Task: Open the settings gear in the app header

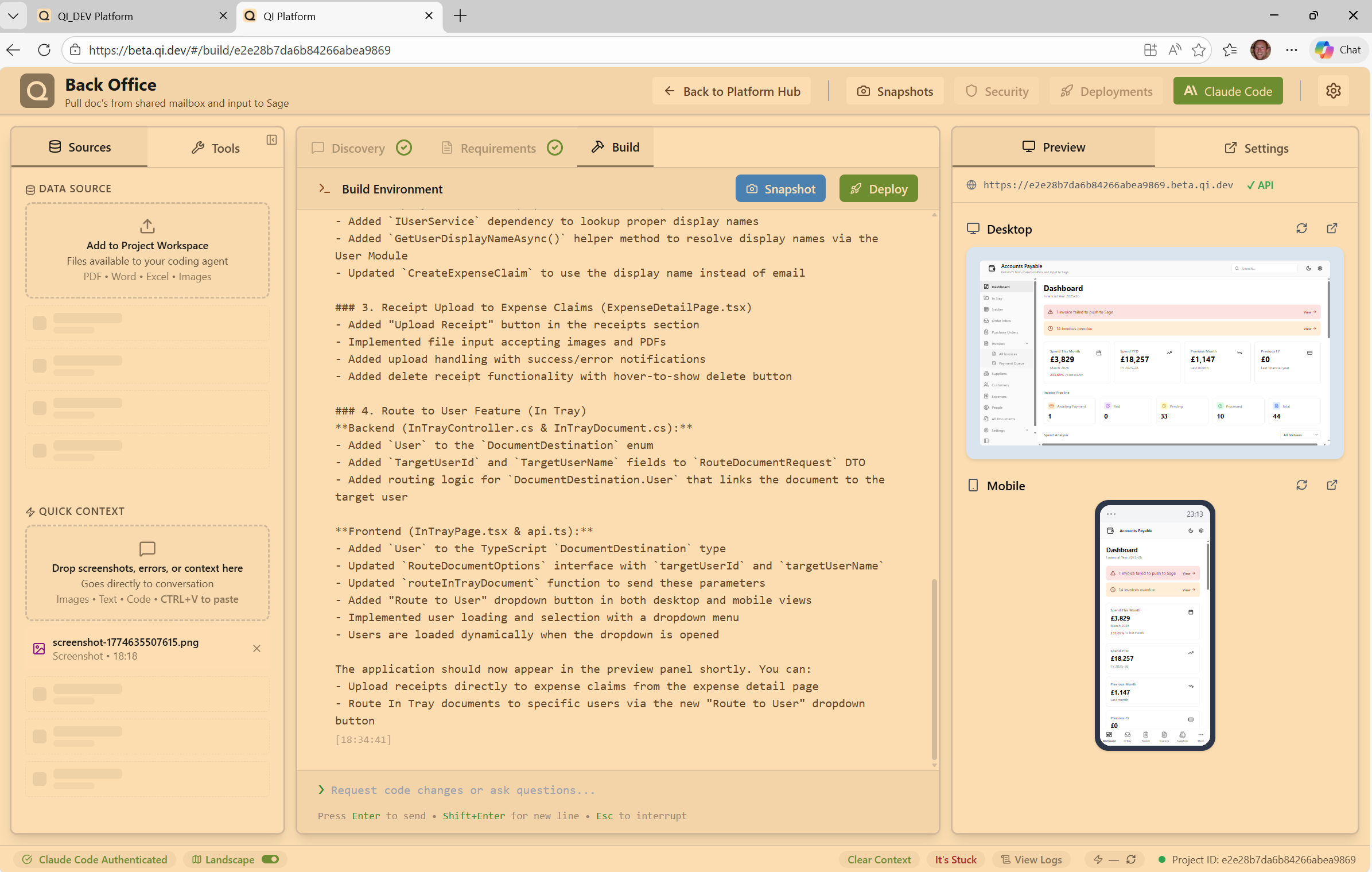Action: [1333, 91]
